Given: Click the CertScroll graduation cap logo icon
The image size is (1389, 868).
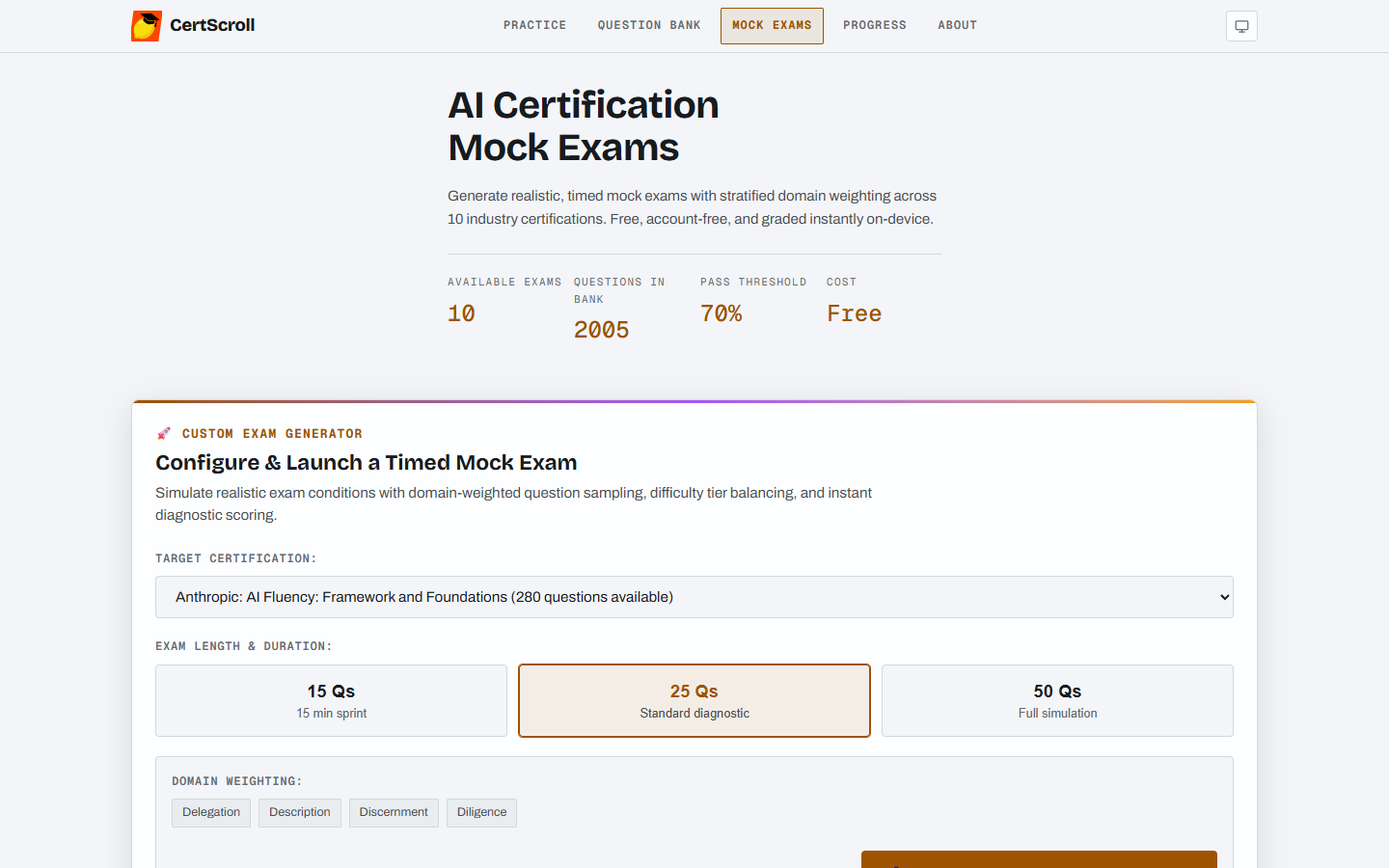Looking at the screenshot, I should [147, 26].
